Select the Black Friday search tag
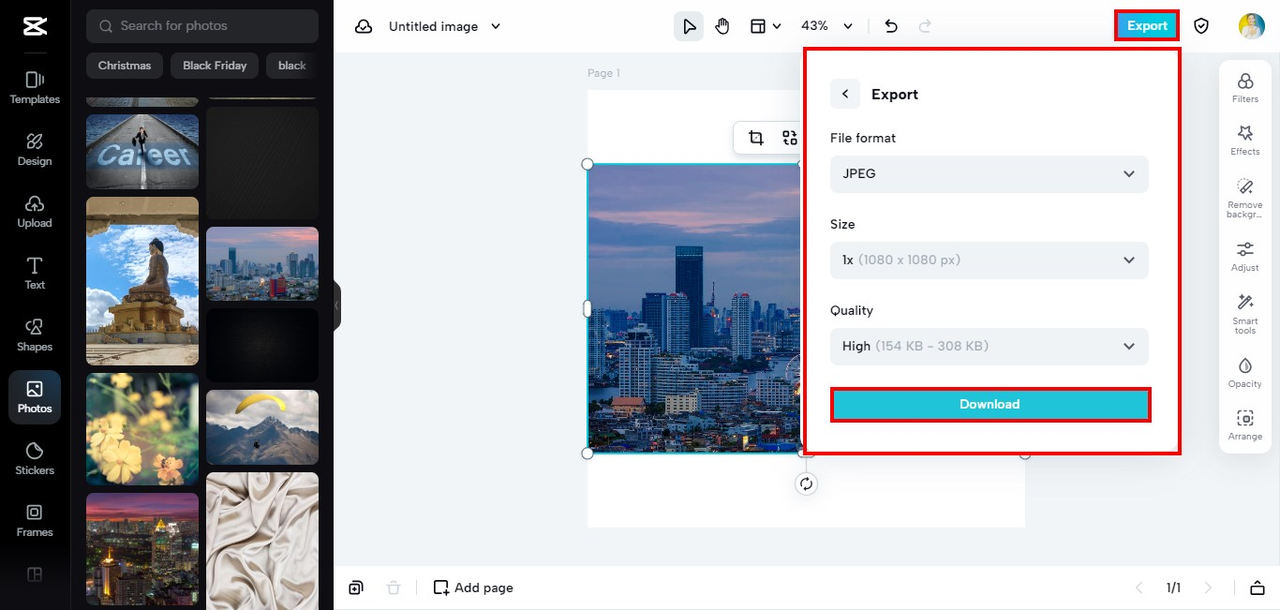The image size is (1280, 610). tap(214, 66)
